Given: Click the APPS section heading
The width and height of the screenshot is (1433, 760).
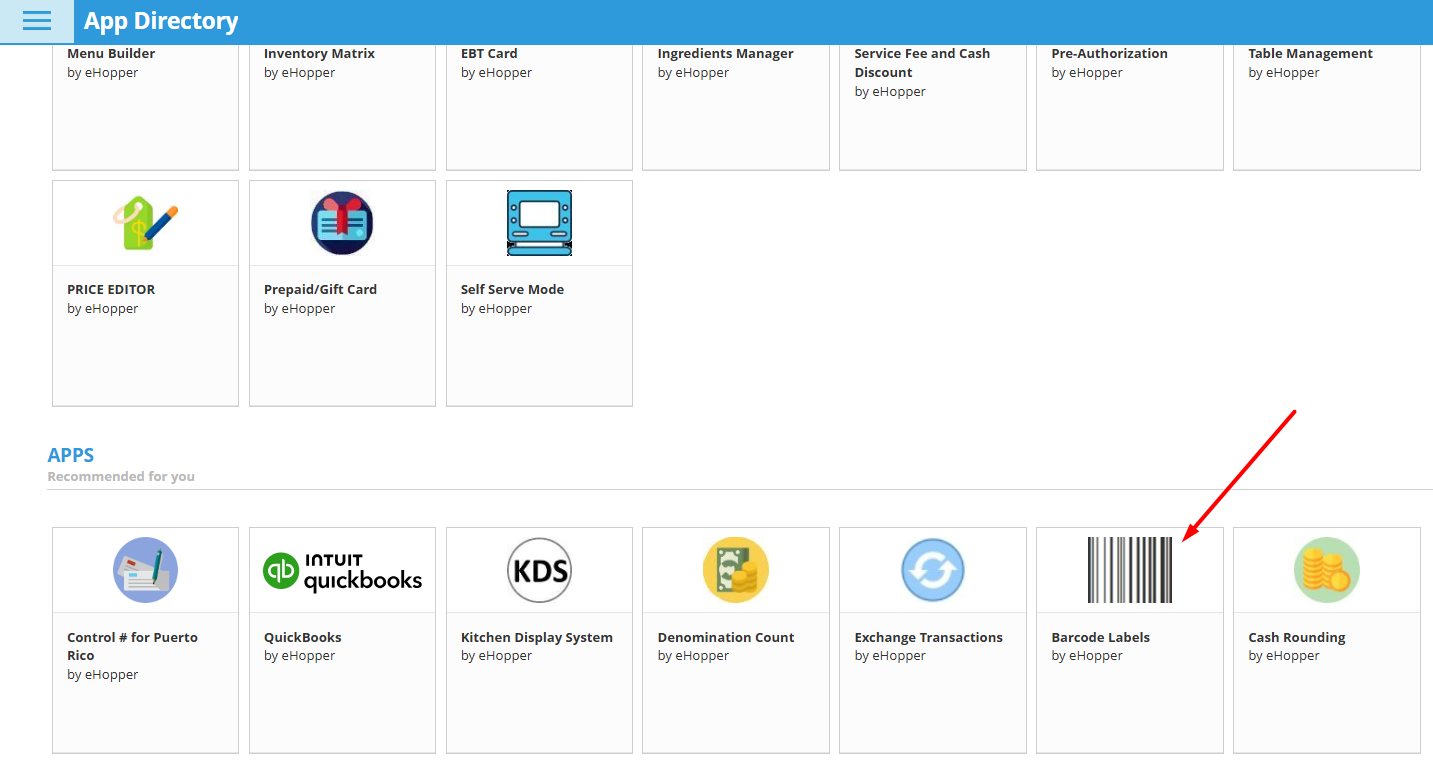Looking at the screenshot, I should coord(71,455).
